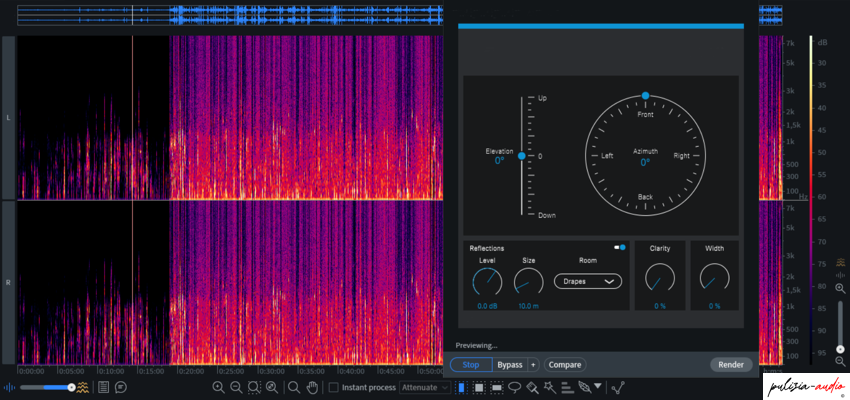
Task: Select the Time-frequency selection tool
Action: click(x=479, y=388)
